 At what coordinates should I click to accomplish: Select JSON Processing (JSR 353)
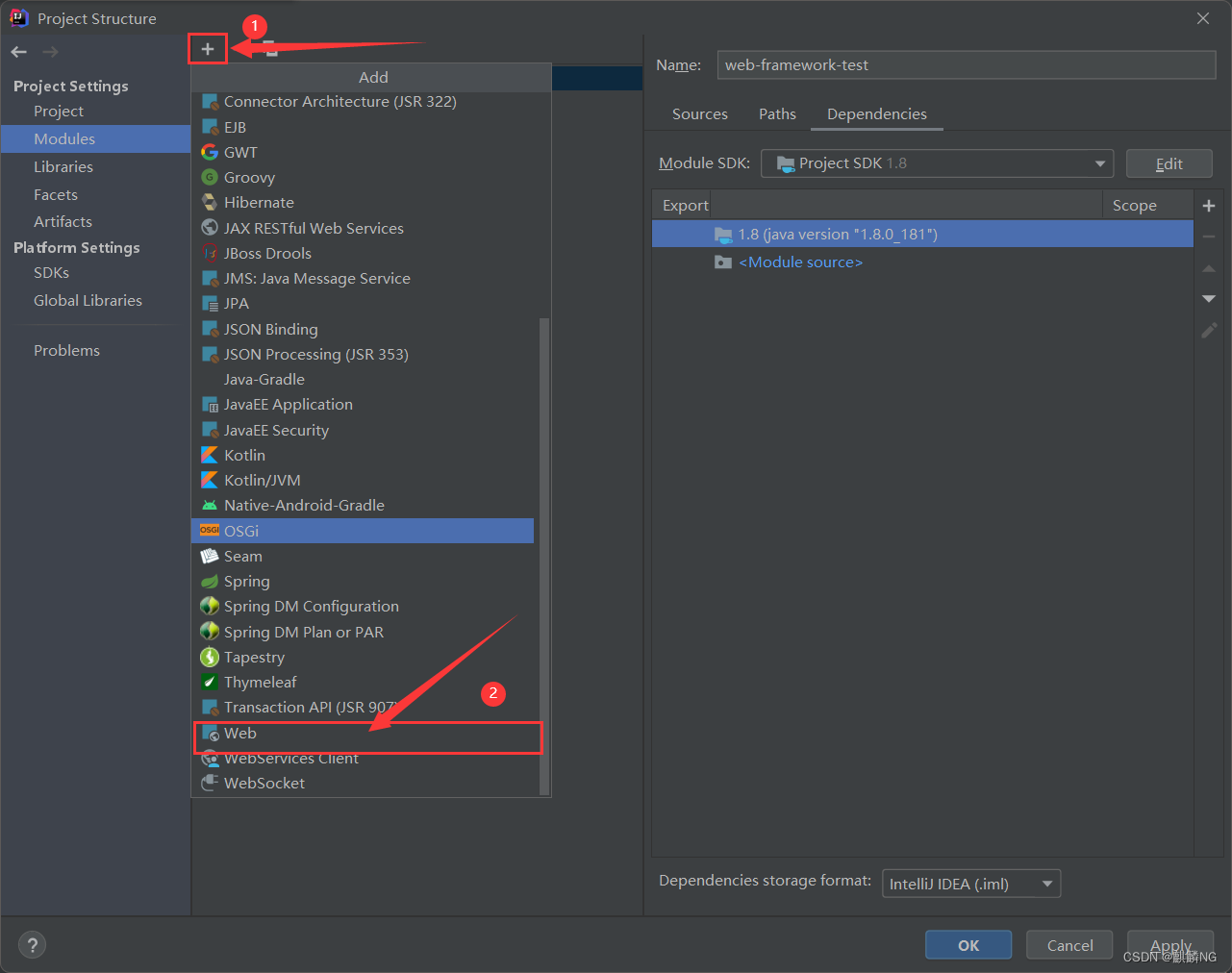(363, 354)
